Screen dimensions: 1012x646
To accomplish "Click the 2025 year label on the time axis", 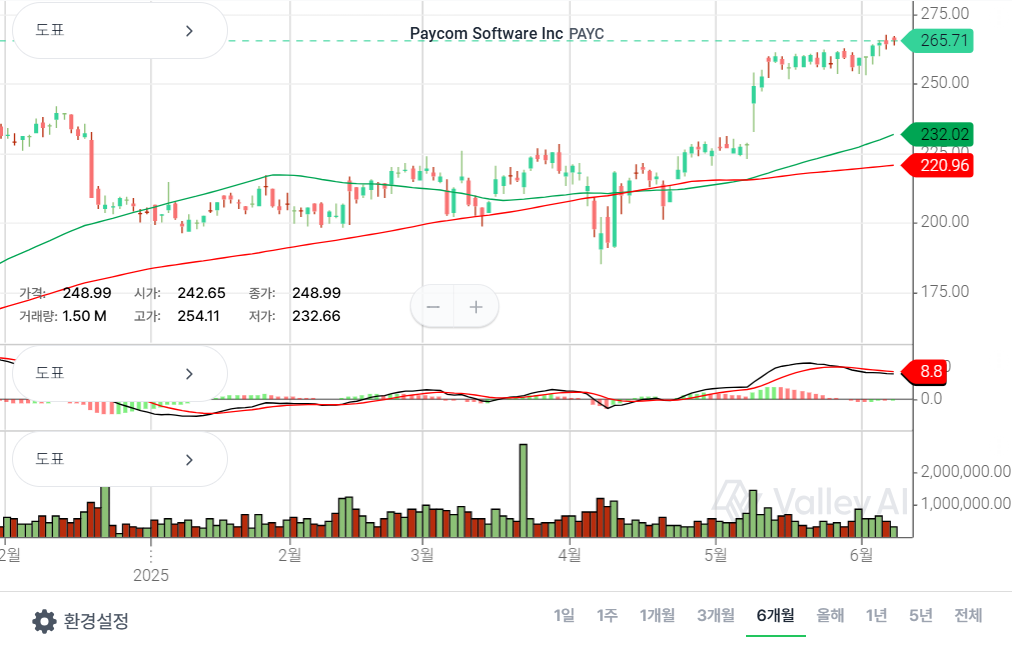I will (151, 575).
